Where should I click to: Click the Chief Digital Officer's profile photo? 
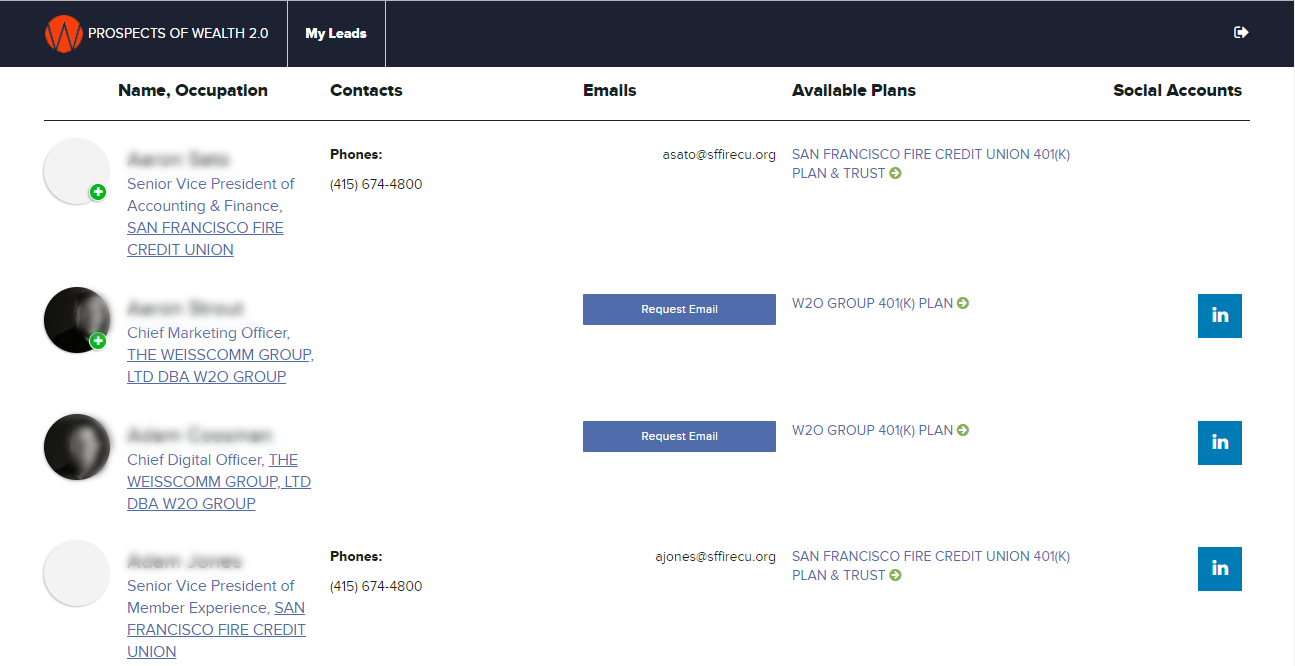click(77, 447)
